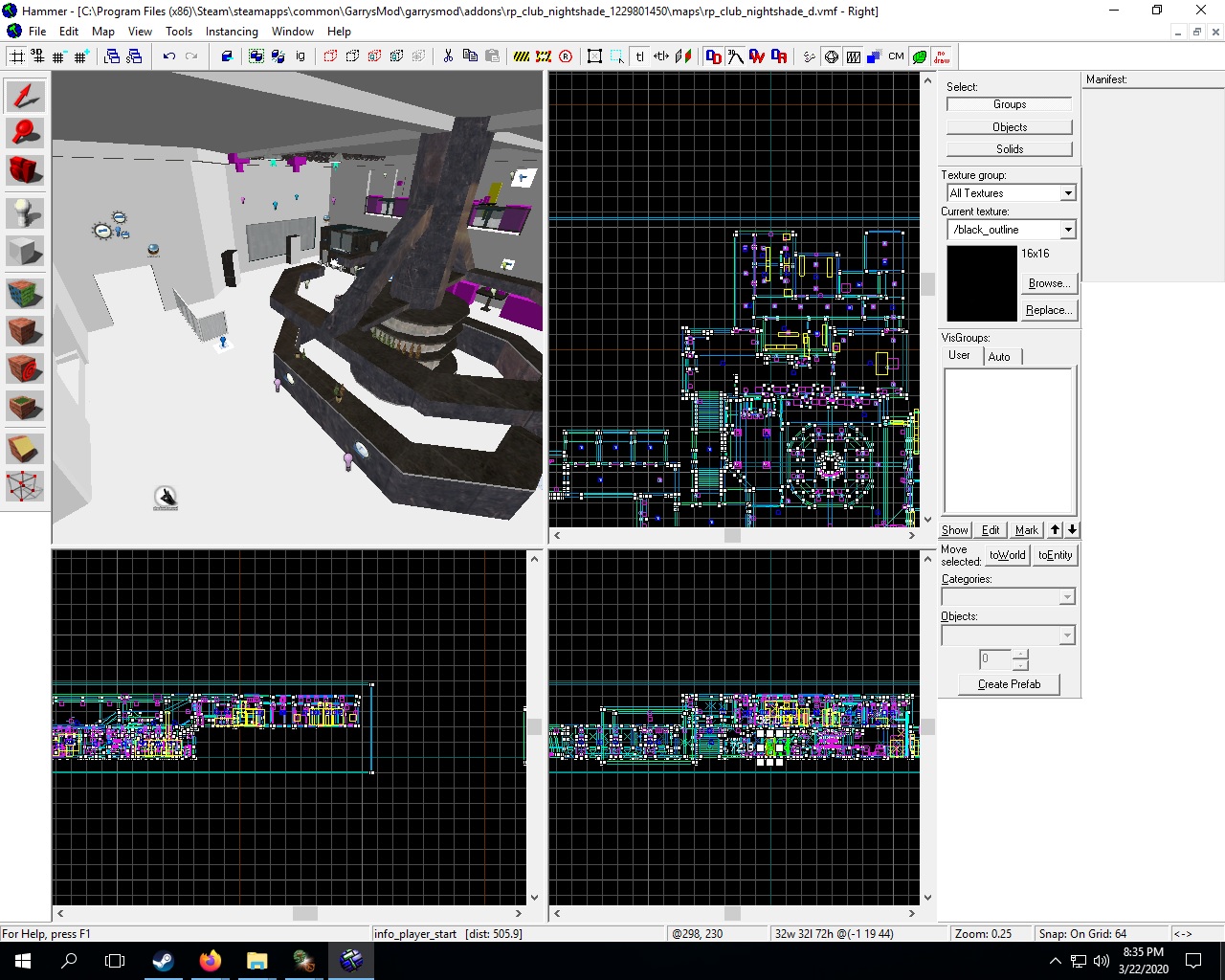The width and height of the screenshot is (1225, 980).
Task: Pick the Vertex manipulation tool
Action: point(25,486)
